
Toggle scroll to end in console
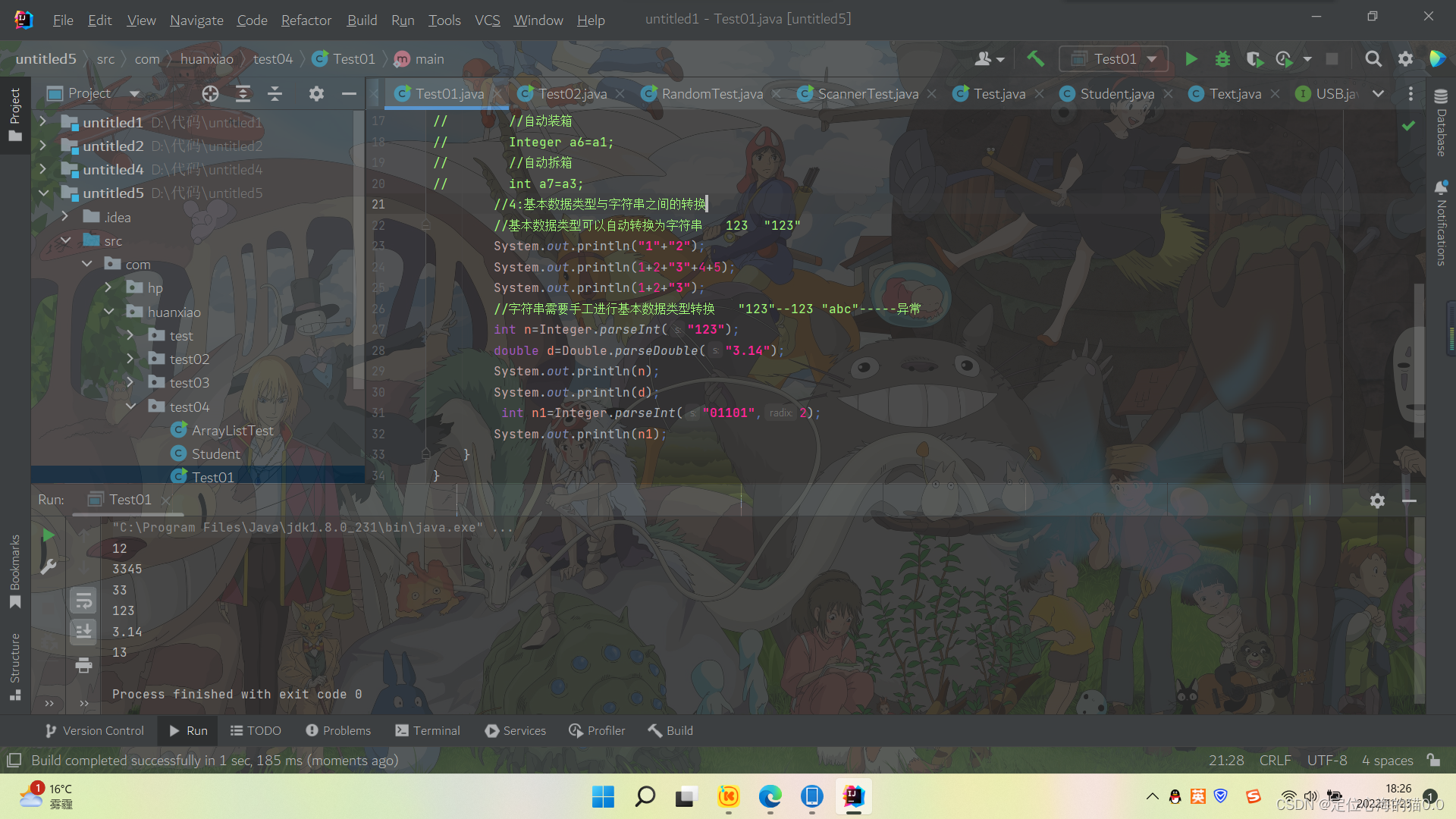tap(83, 630)
